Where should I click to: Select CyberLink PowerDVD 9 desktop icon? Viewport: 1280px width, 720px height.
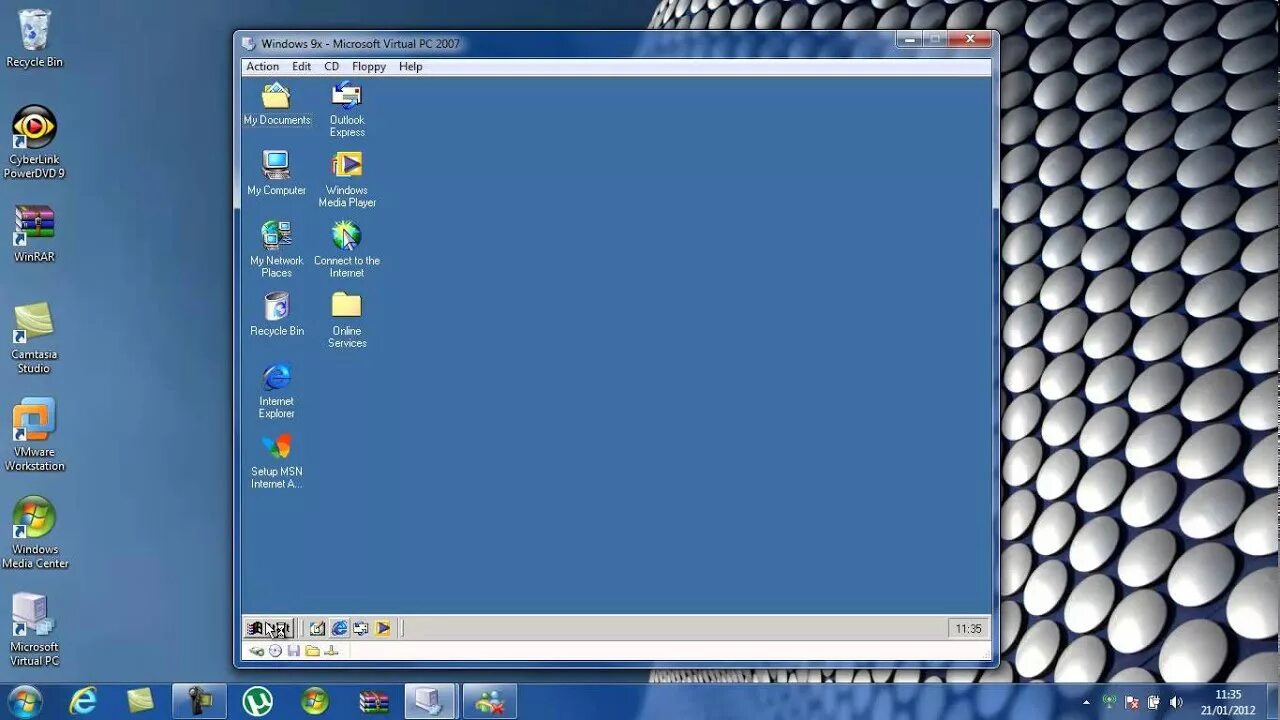pyautogui.click(x=34, y=143)
